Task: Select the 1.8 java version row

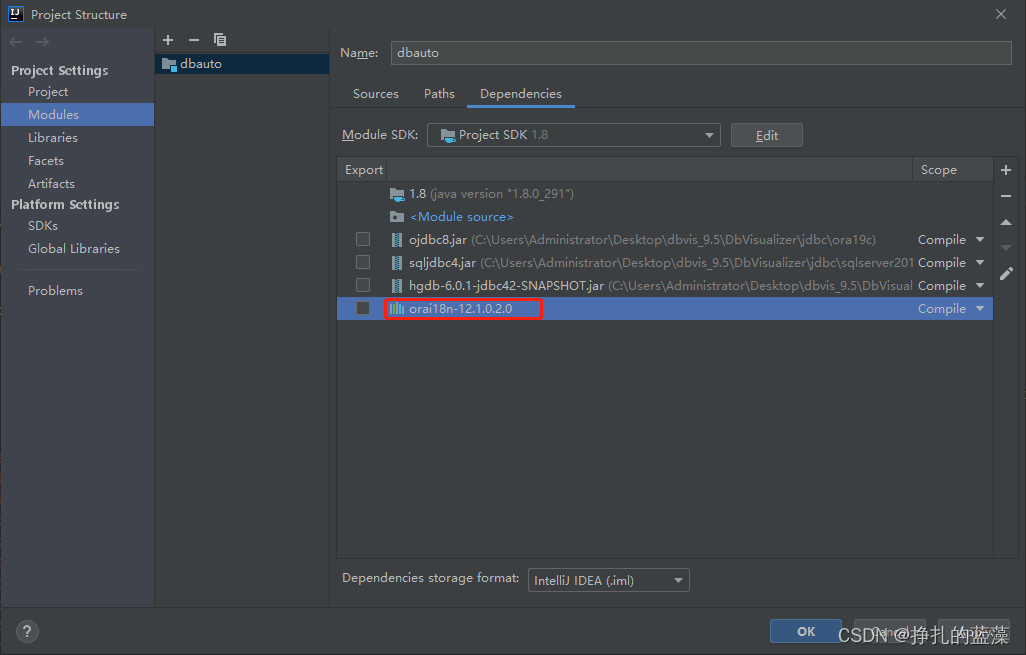Action: 665,194
